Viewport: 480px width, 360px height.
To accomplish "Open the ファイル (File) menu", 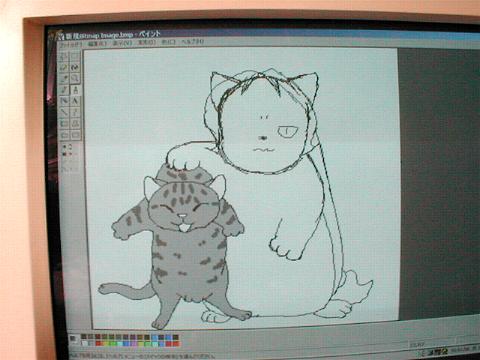I will pos(71,44).
